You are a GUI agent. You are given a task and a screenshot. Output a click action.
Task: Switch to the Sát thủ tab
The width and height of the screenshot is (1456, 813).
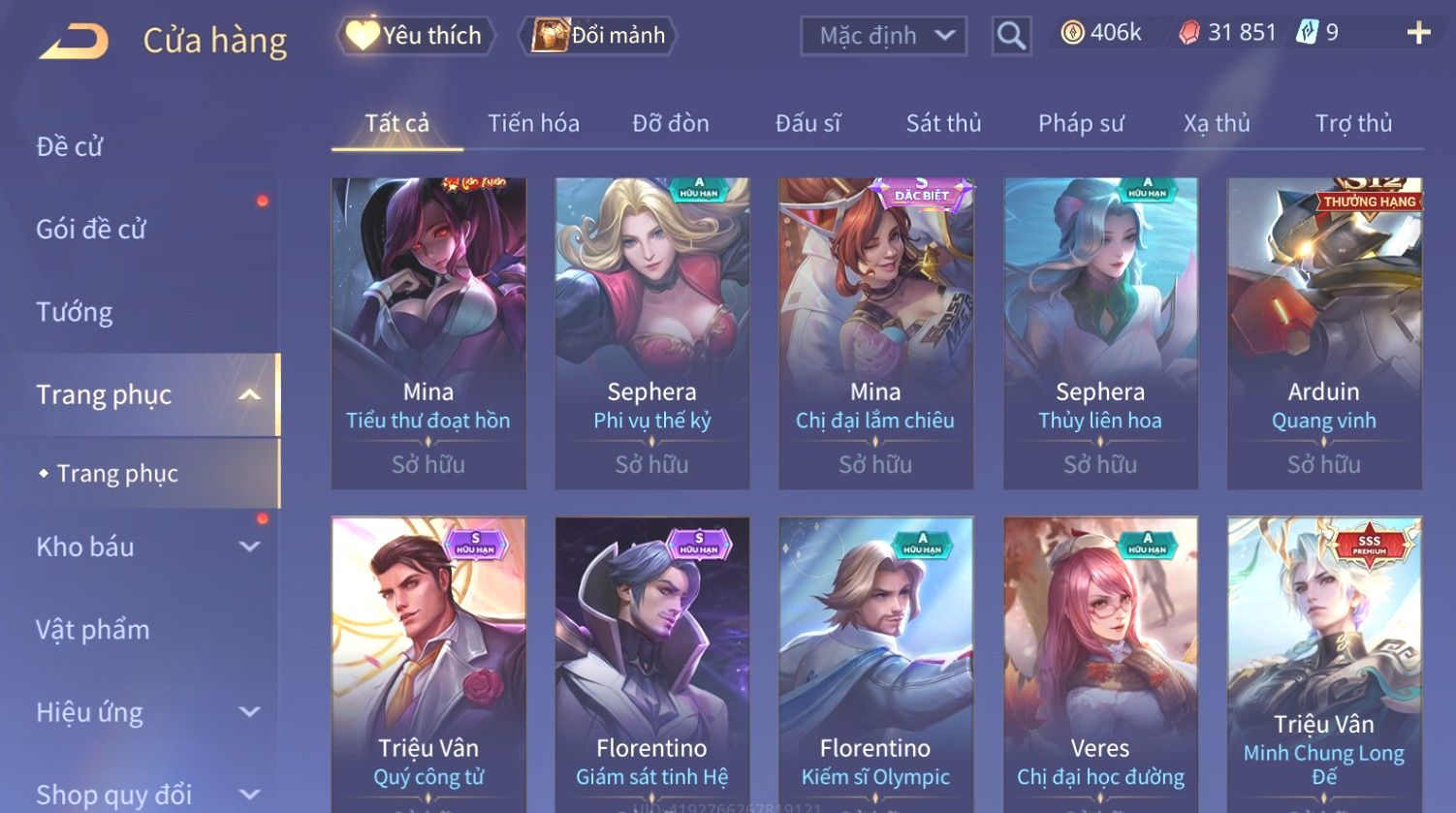click(x=943, y=123)
